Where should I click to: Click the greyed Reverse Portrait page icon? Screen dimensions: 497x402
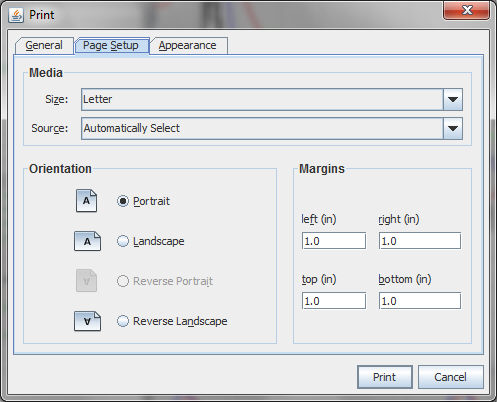click(x=86, y=281)
